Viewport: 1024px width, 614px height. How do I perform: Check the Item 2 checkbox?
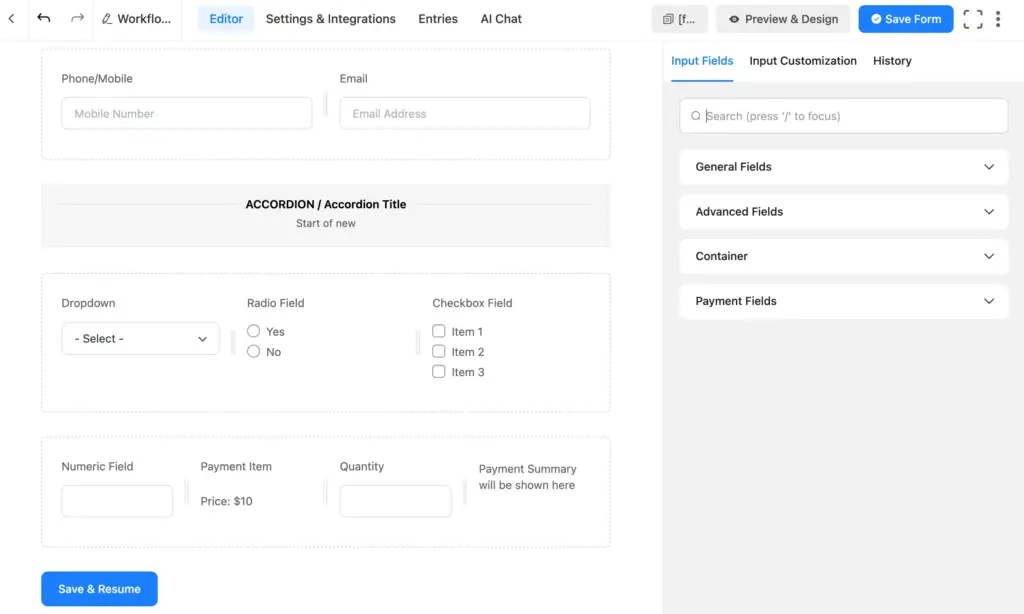click(x=439, y=351)
